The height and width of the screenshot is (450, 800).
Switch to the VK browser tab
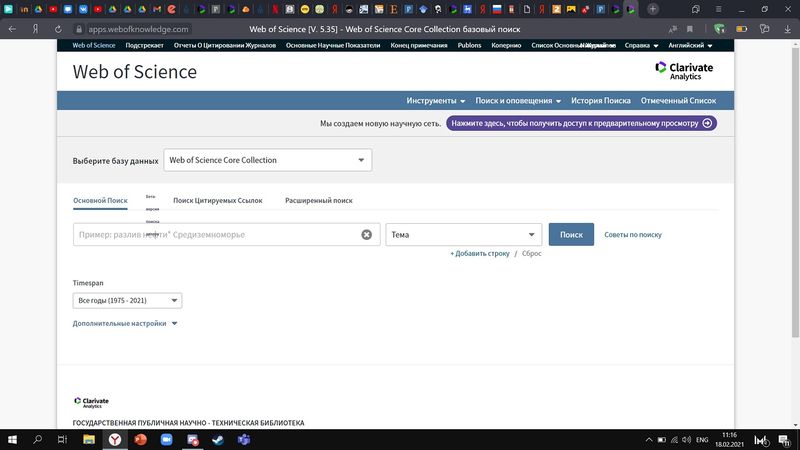tap(83, 9)
